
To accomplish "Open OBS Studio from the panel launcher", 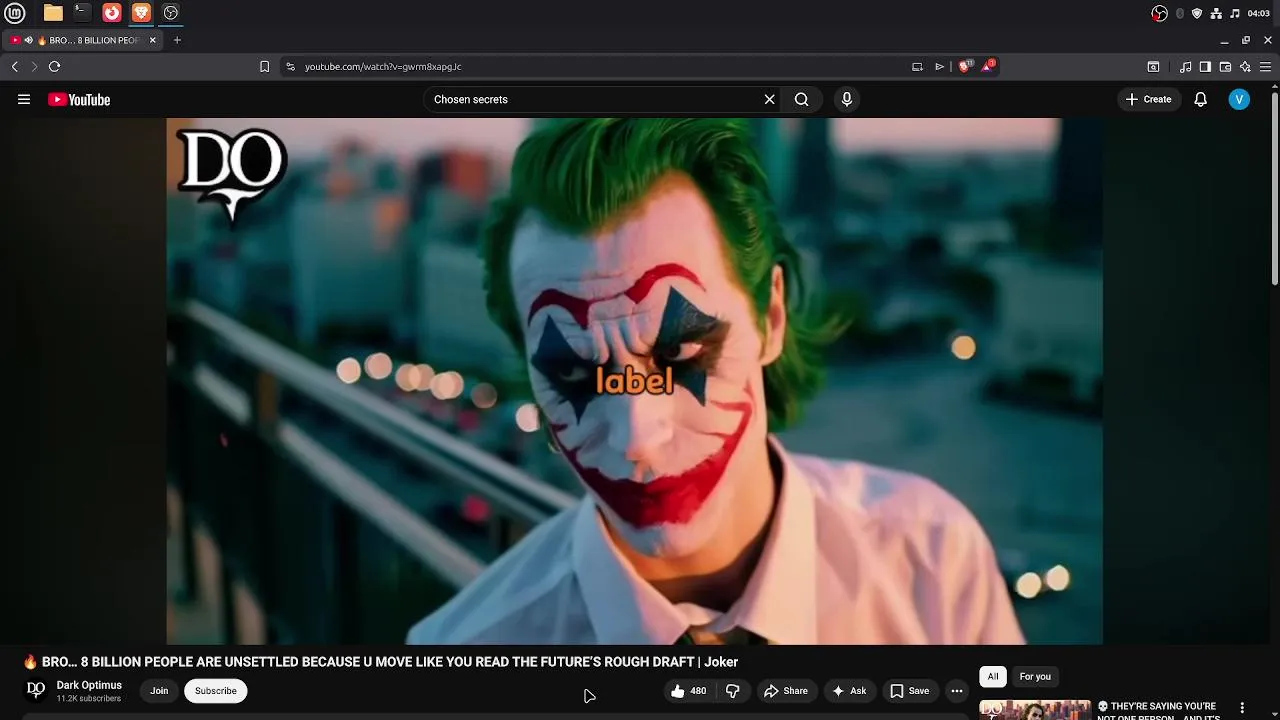I will pyautogui.click(x=171, y=13).
